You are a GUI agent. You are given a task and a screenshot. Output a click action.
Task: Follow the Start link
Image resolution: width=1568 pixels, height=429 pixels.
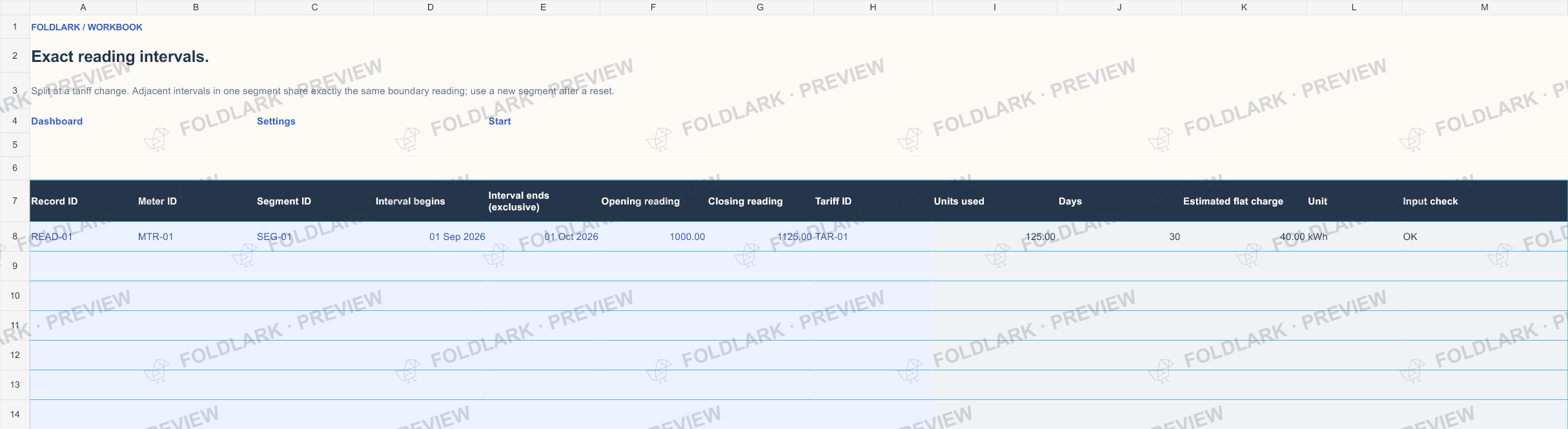(500, 121)
